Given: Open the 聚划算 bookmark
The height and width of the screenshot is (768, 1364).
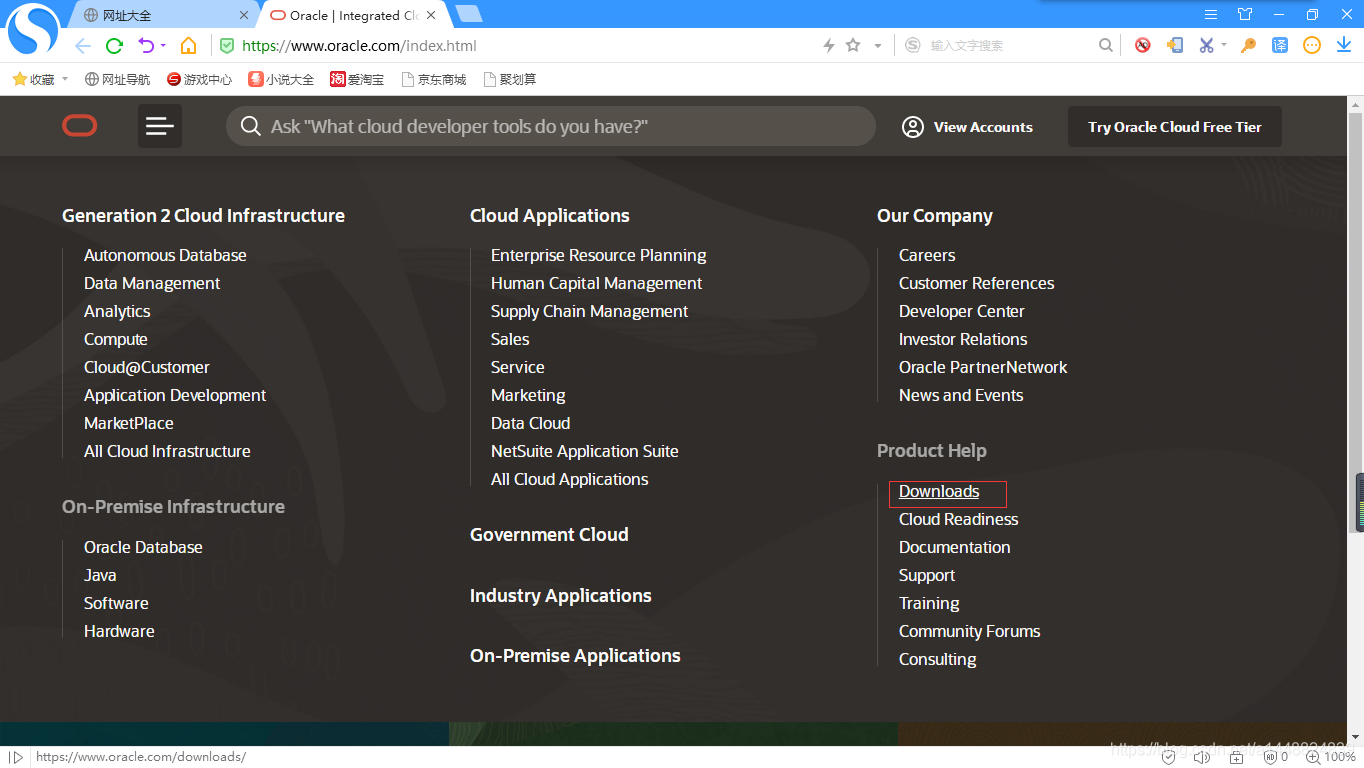Looking at the screenshot, I should (x=510, y=79).
